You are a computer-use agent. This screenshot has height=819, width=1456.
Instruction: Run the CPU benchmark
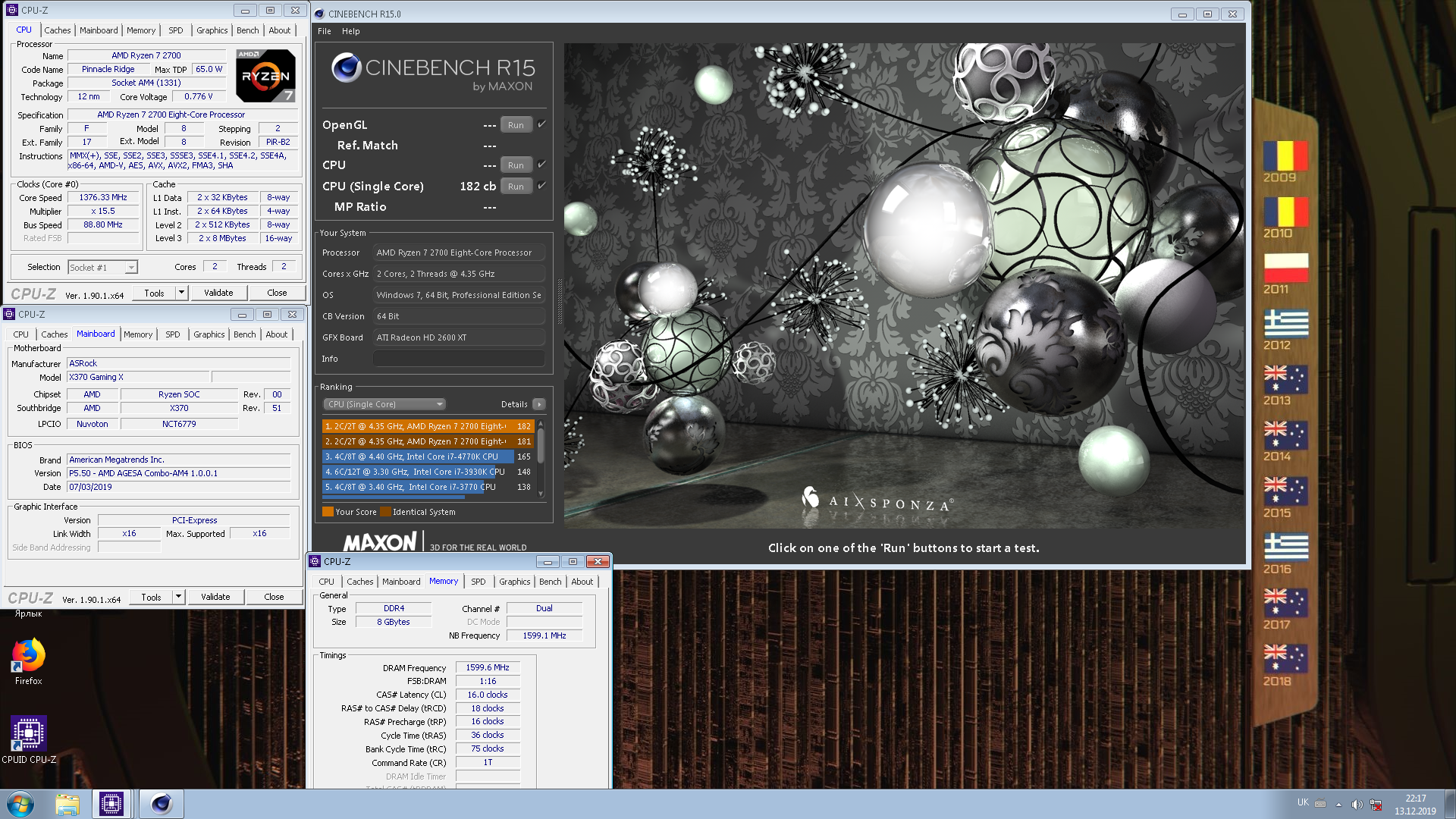(516, 165)
